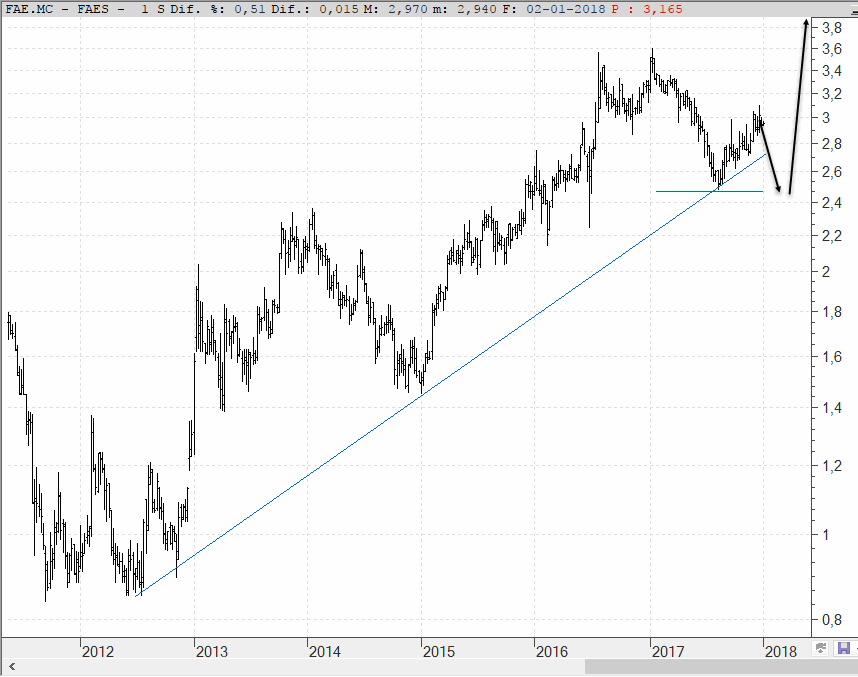858x677 pixels.
Task: Click the 2013 label on time axis
Action: pyautogui.click(x=212, y=652)
